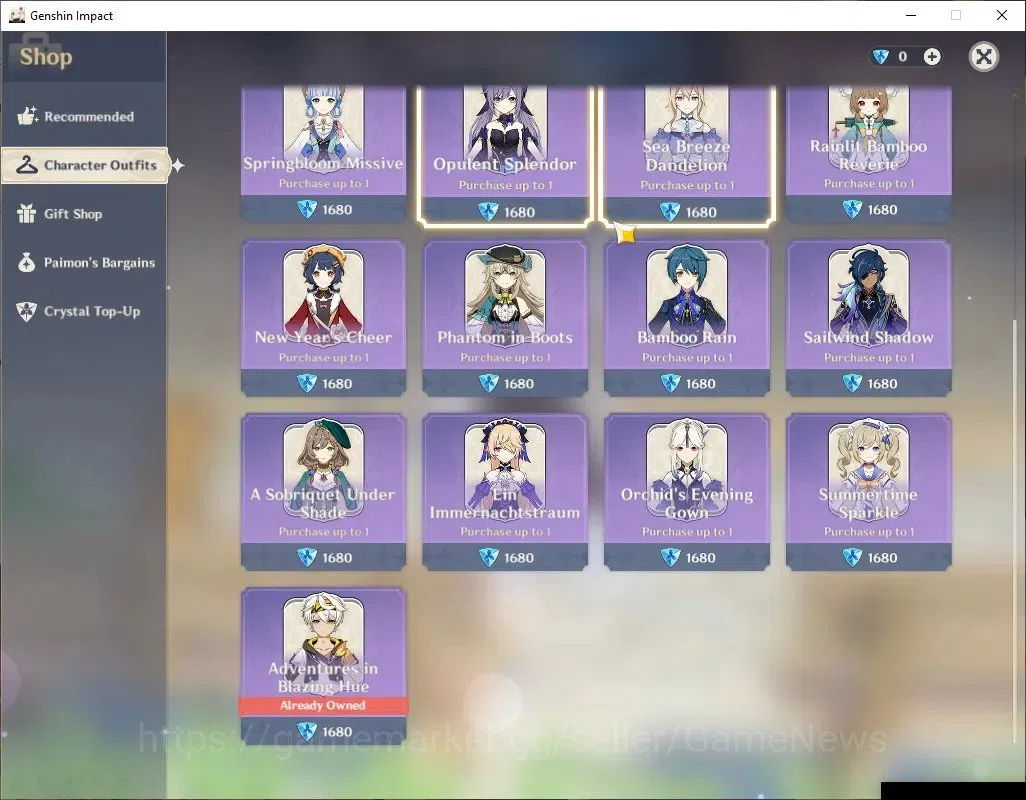Click the 1680 price on Sea Breeze Dandelion

[701, 213]
